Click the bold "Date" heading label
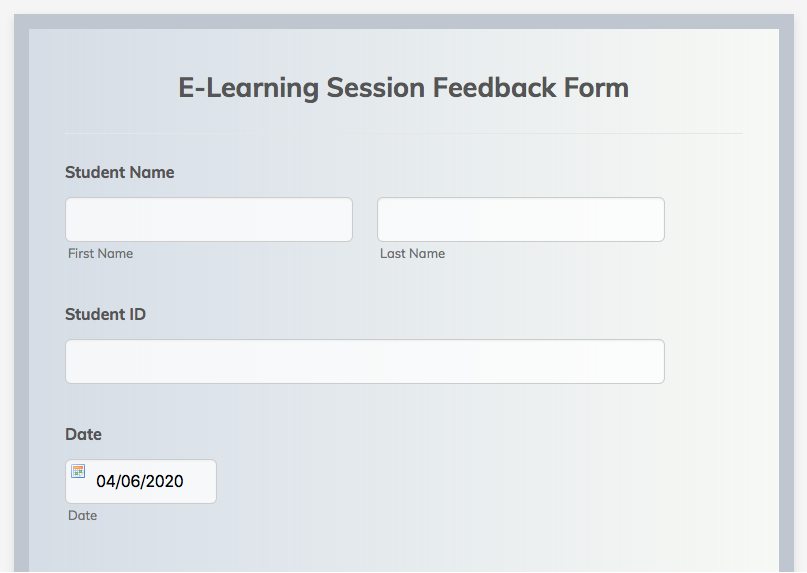This screenshot has width=807, height=573. (83, 434)
